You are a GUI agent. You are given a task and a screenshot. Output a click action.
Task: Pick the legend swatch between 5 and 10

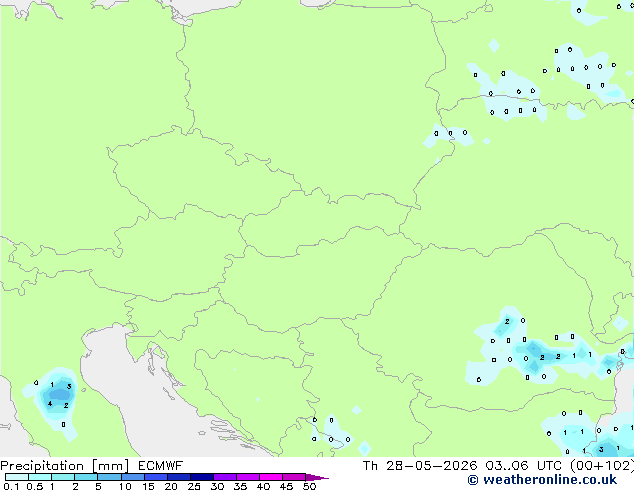(109, 477)
